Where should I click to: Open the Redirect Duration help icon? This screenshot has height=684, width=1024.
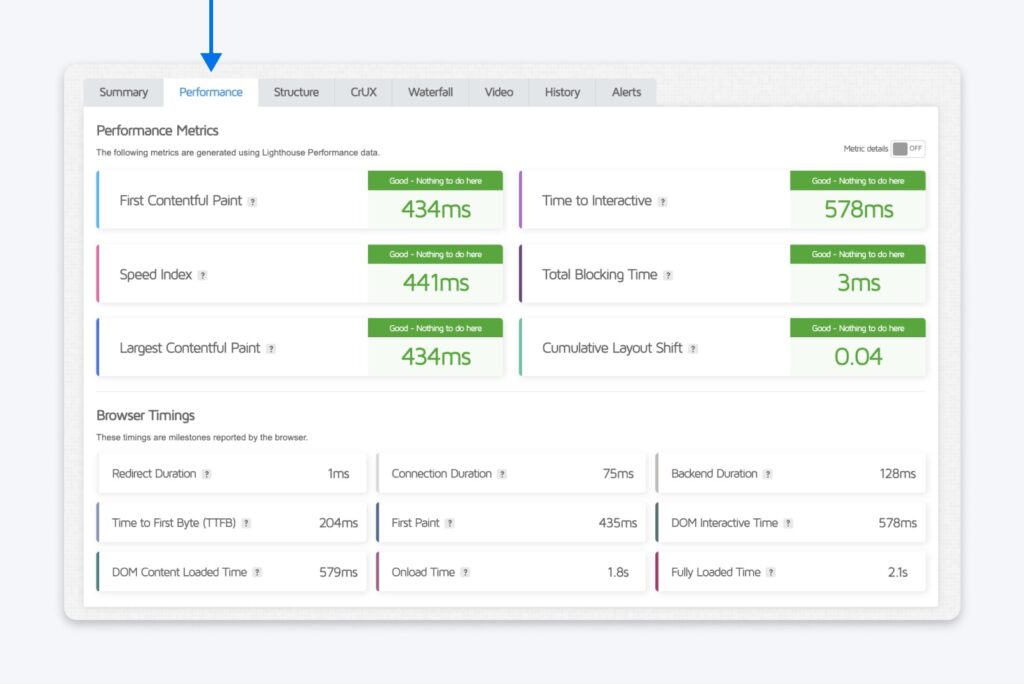(x=207, y=473)
